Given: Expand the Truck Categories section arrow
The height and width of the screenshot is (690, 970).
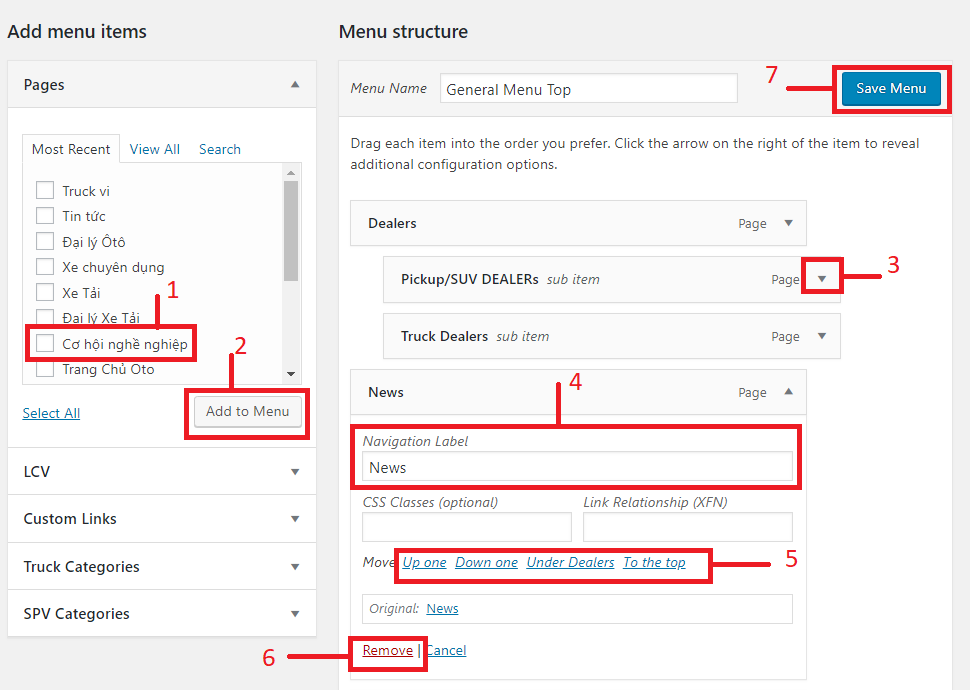Looking at the screenshot, I should click(295, 566).
